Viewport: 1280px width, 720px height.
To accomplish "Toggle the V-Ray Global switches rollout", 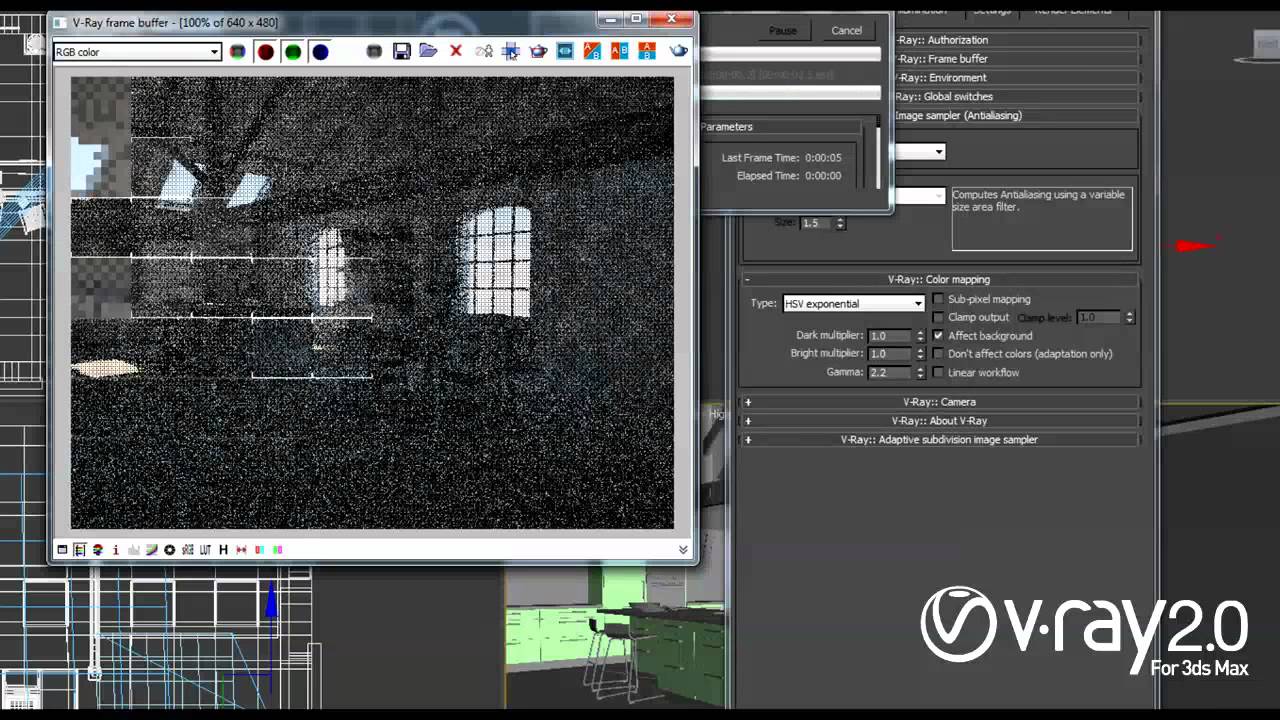I will click(1015, 97).
